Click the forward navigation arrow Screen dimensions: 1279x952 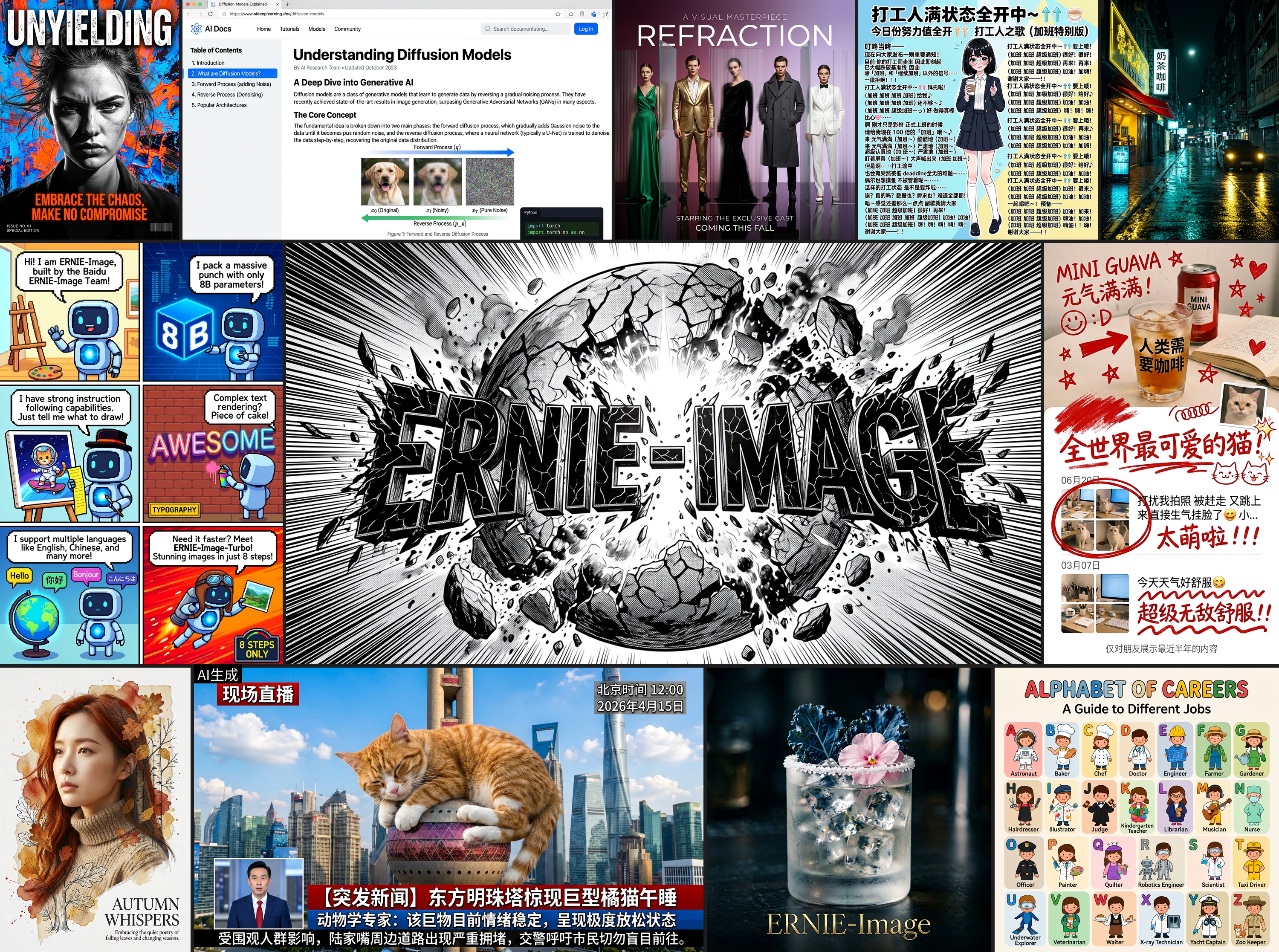tap(200, 13)
